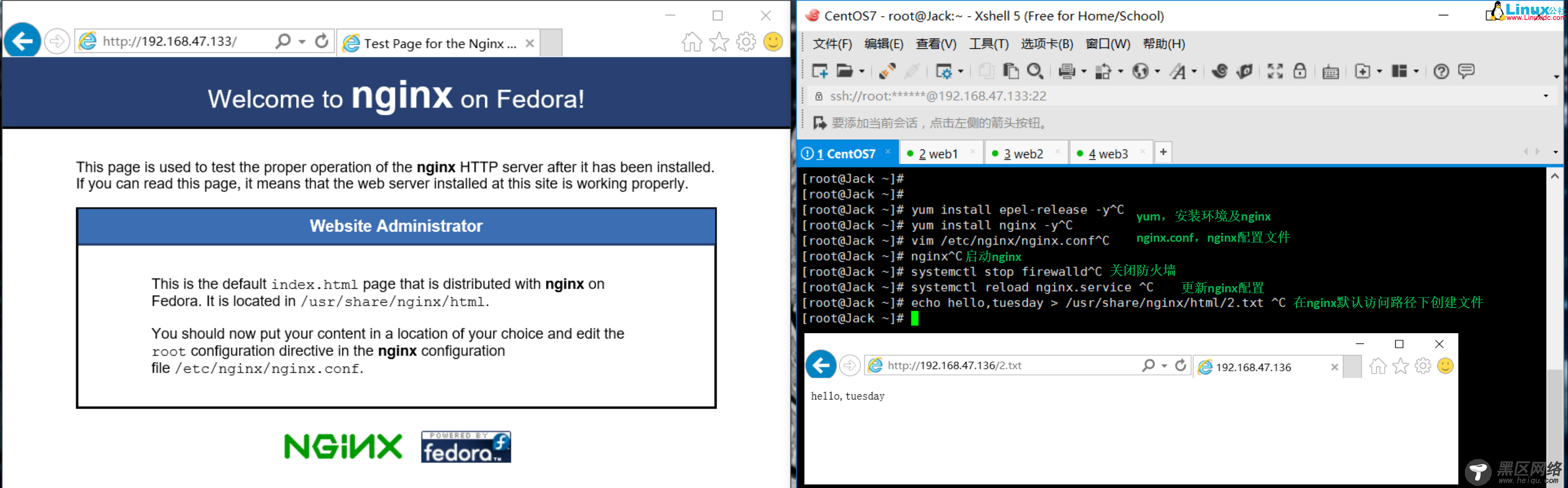This screenshot has height=488, width=1568.
Task: Open the Xshell tab list dropdown arrow
Action: pos(1555,152)
